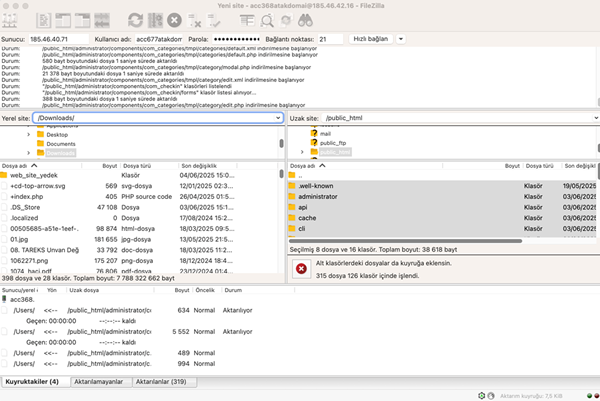Viewport: 600px width, 401px height.
Task: Cancel the current operation
Action: click(x=174, y=20)
